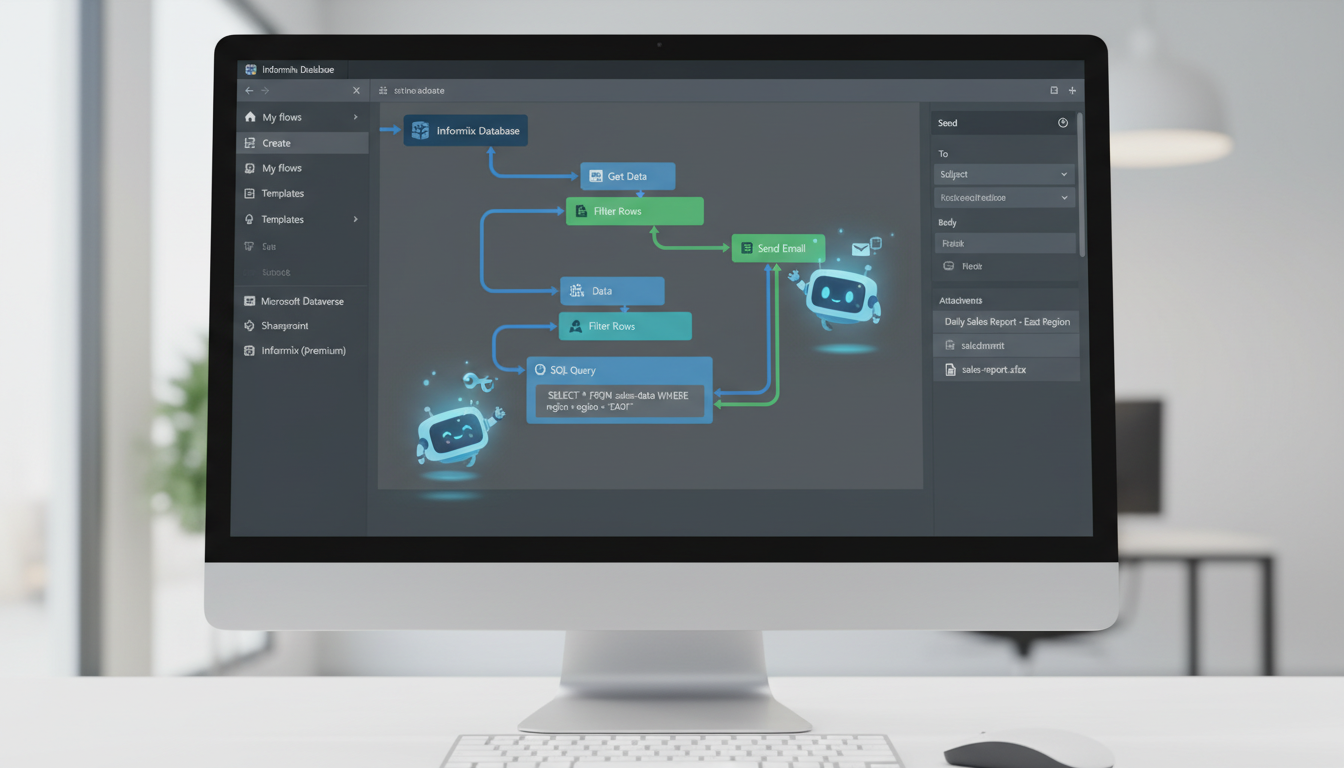1344x768 pixels.
Task: Click the SQL query text field
Action: click(x=618, y=401)
